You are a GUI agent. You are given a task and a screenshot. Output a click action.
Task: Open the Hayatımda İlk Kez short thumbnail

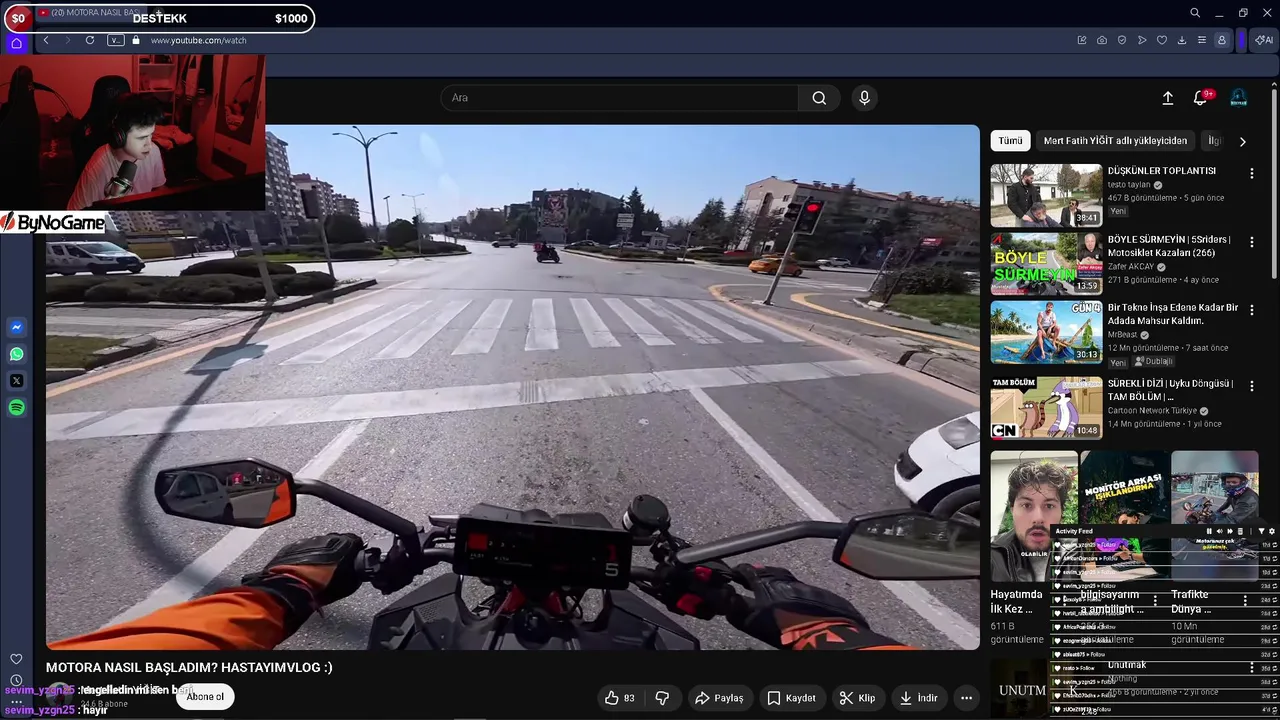click(x=1034, y=515)
